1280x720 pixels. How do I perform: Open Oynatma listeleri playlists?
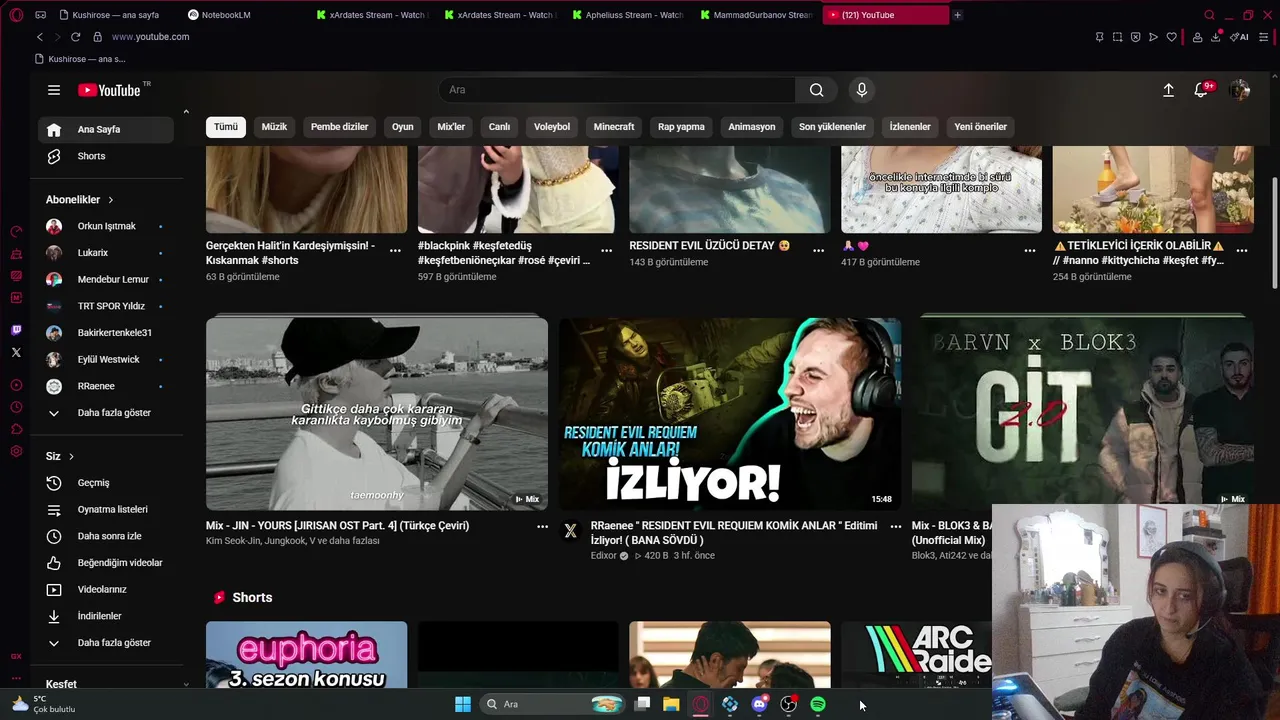point(106,509)
